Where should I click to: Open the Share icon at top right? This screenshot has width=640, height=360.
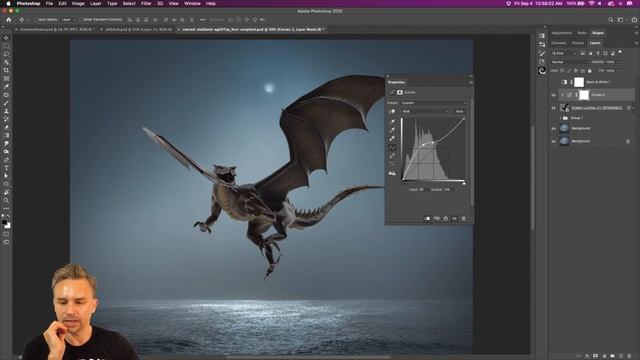coord(634,20)
